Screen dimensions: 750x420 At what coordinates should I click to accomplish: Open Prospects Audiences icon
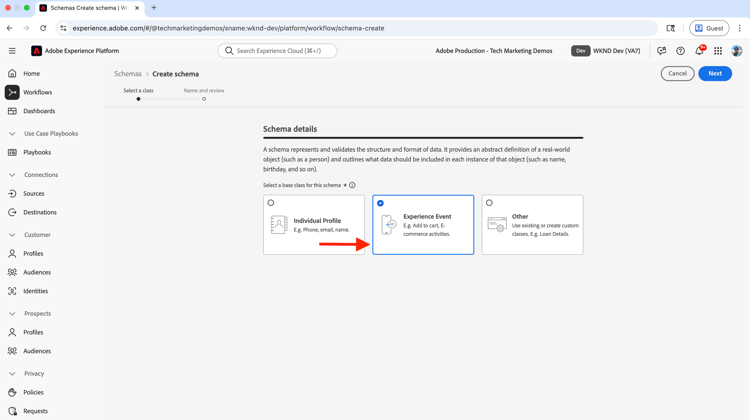(x=12, y=351)
